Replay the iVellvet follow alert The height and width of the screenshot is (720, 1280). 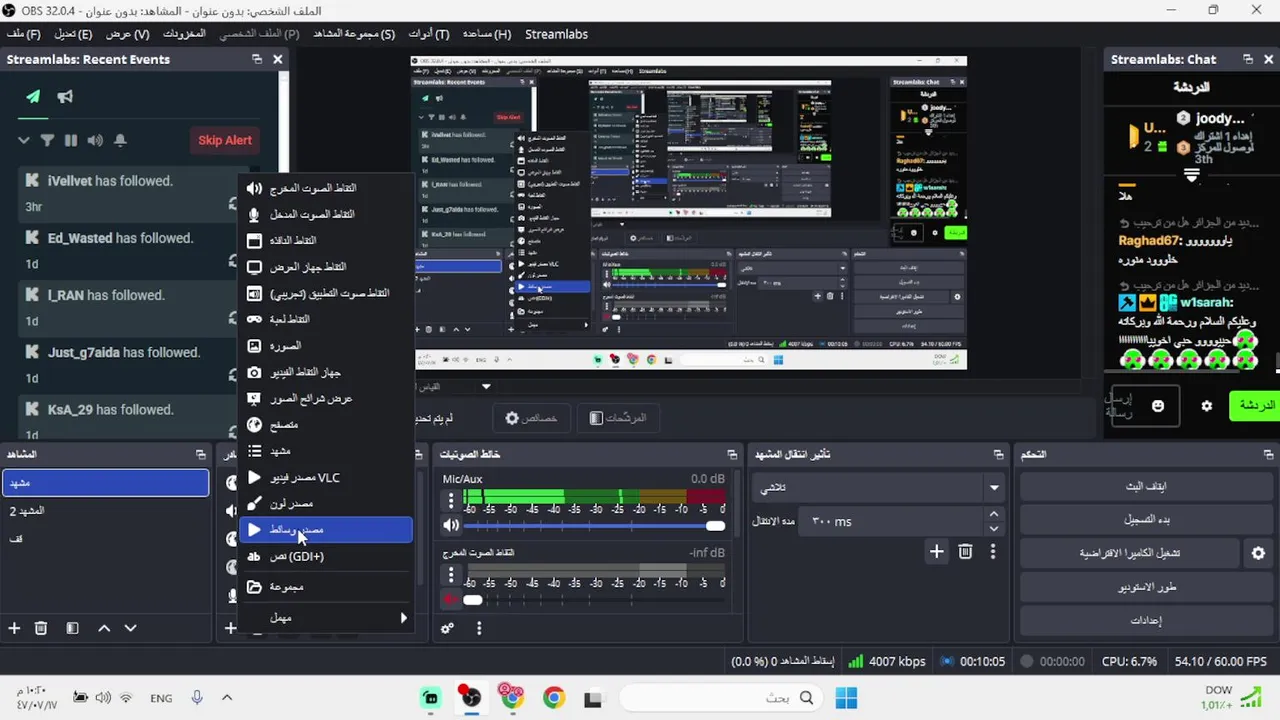tap(232, 204)
